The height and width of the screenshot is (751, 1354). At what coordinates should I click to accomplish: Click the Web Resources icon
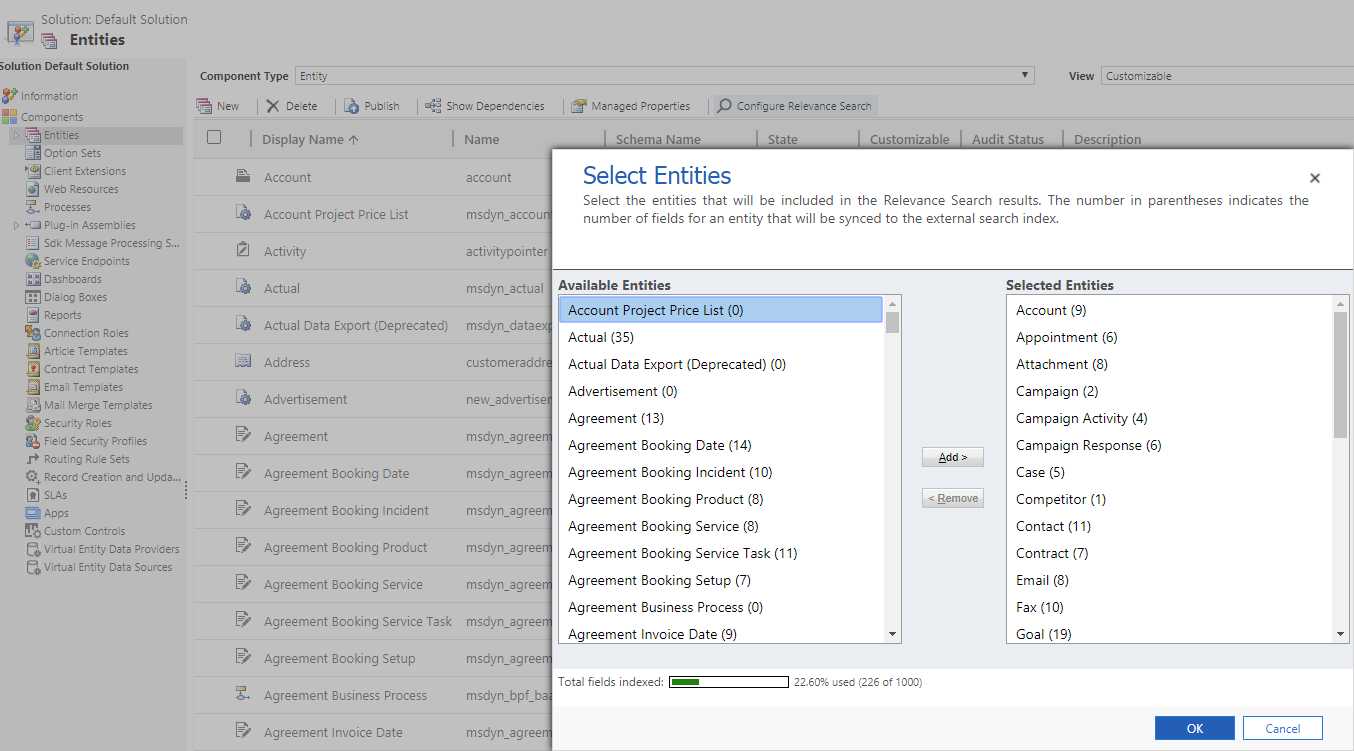pyautogui.click(x=33, y=189)
